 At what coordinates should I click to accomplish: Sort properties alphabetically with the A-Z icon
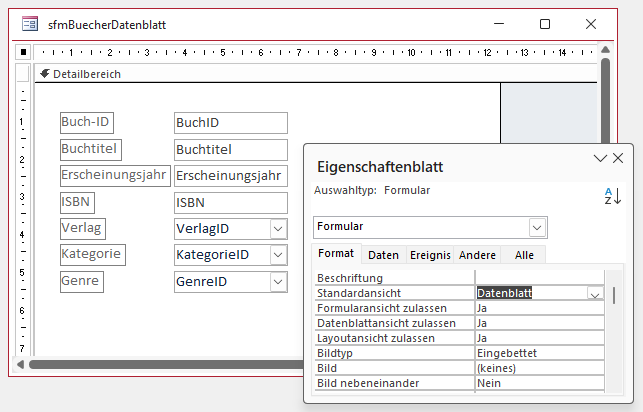tap(613, 196)
